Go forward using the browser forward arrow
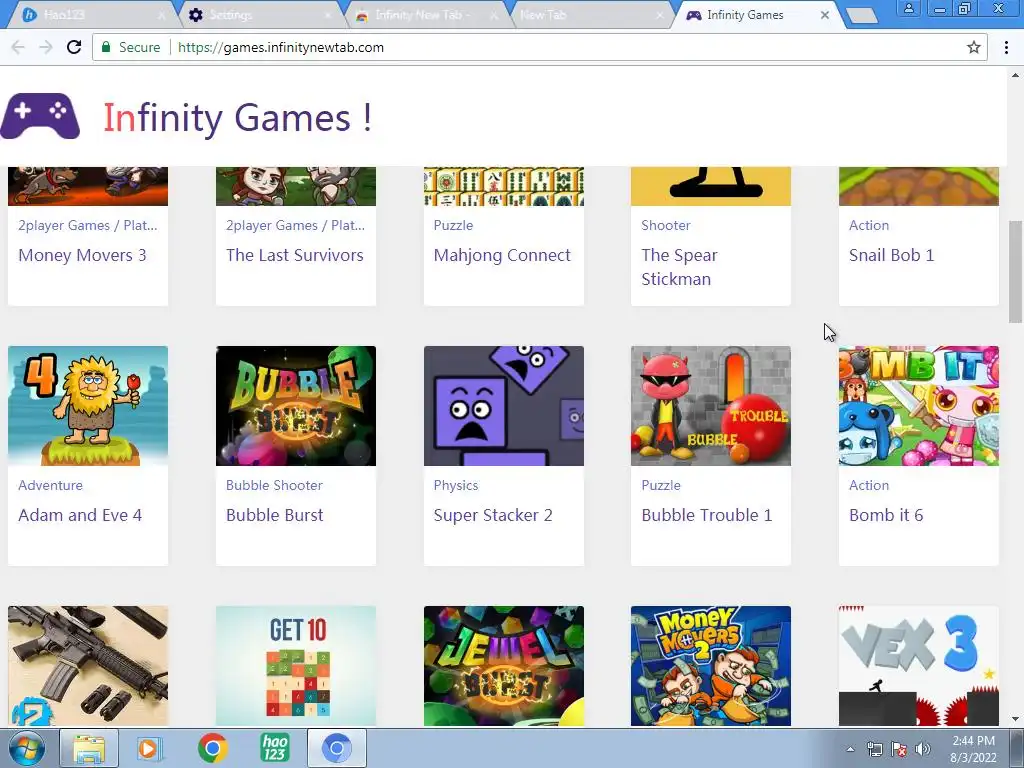Screen dimensions: 1024x768 (x=45, y=47)
